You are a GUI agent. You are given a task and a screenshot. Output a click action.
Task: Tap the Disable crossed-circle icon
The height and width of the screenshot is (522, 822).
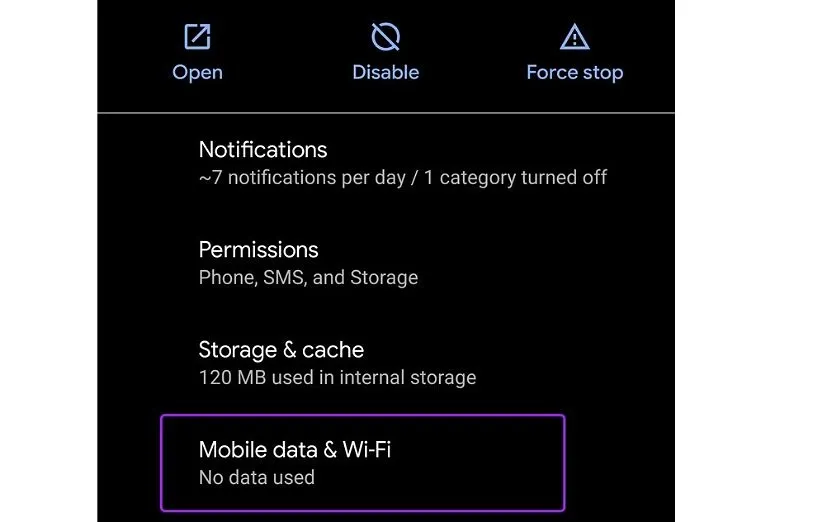tap(385, 38)
